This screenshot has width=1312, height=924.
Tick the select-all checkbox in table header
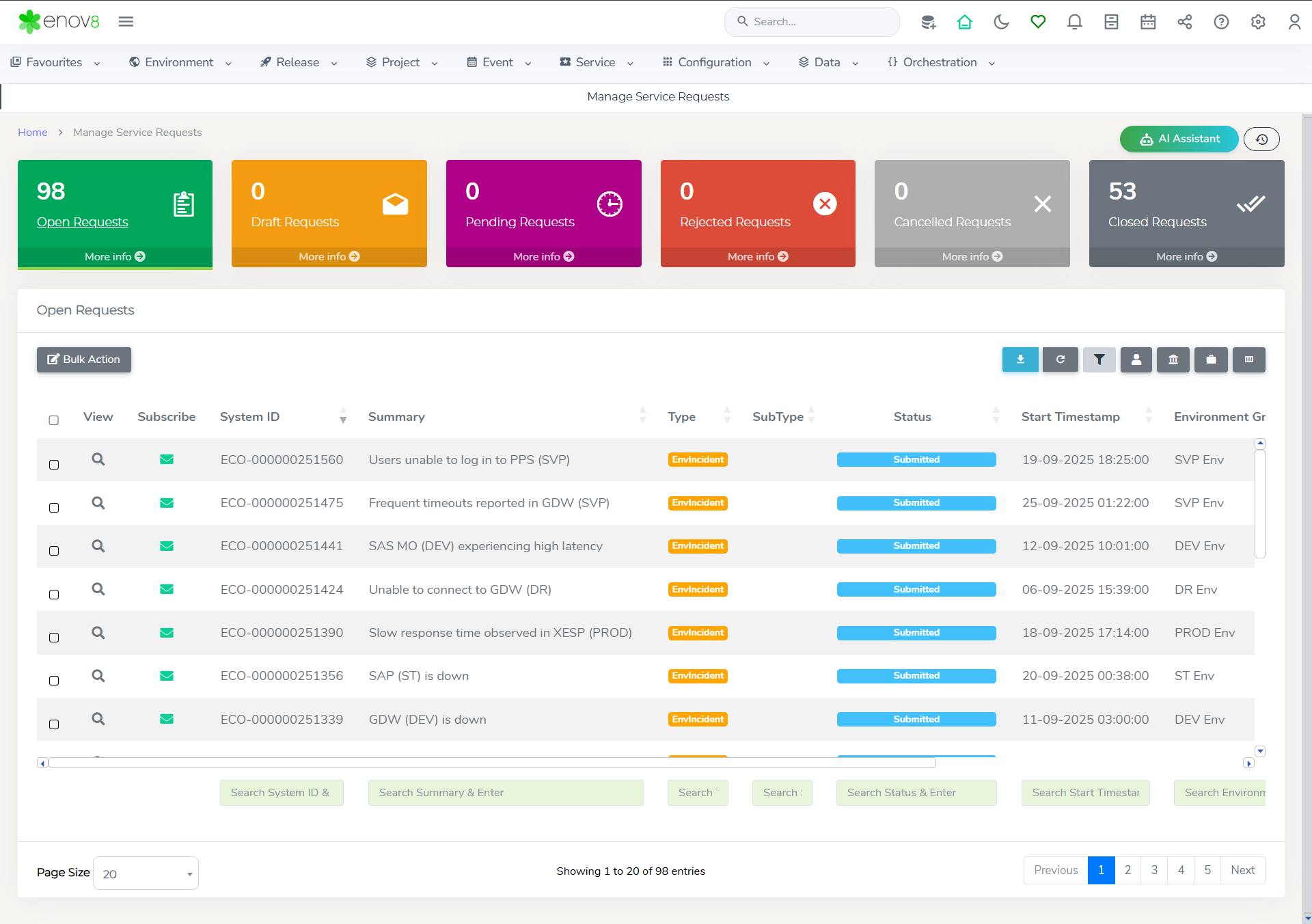(54, 420)
